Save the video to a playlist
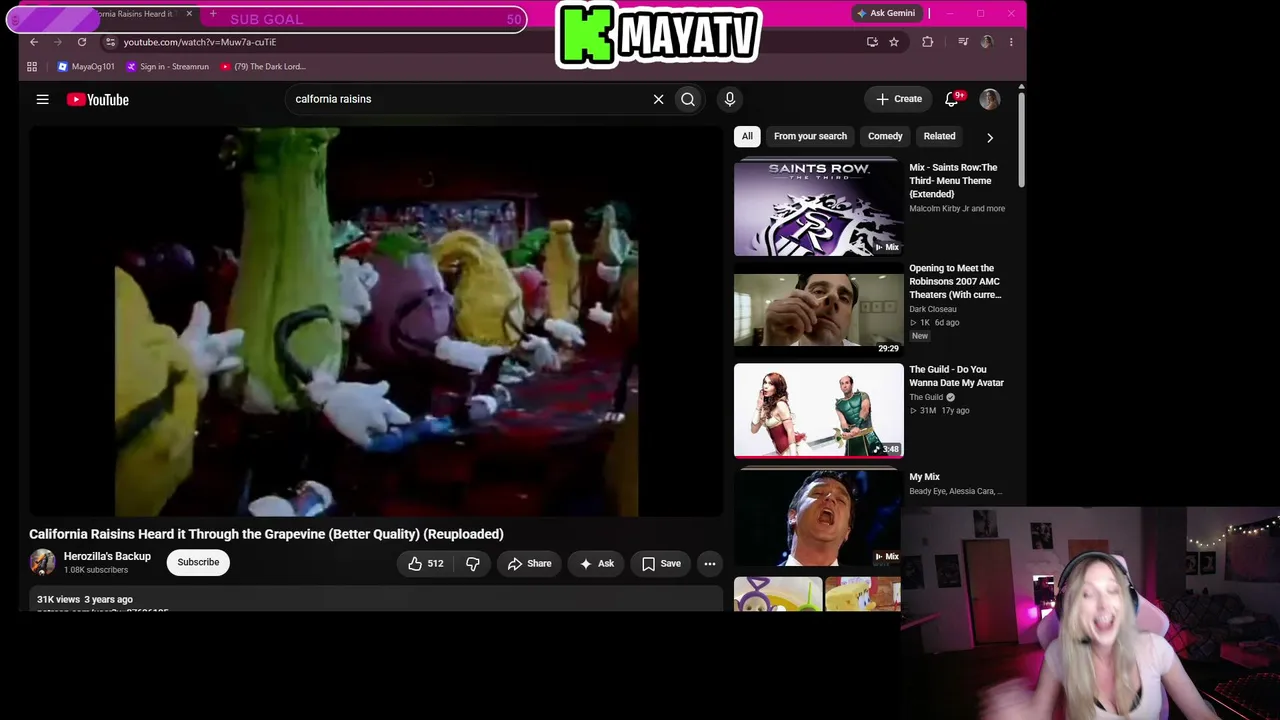This screenshot has width=1280, height=720. click(x=661, y=564)
